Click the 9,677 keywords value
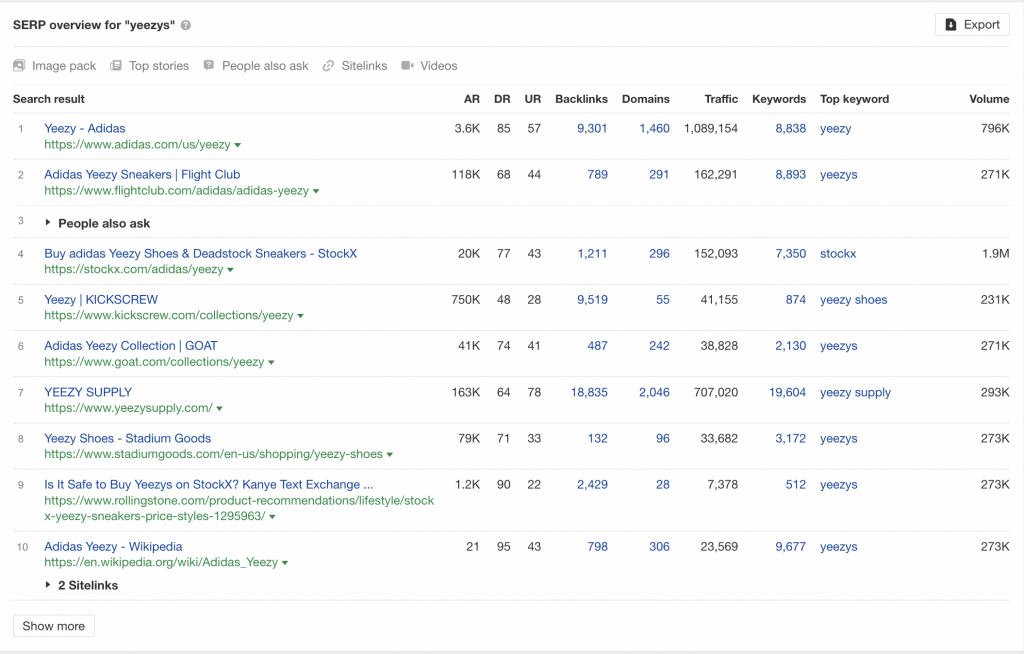This screenshot has height=654, width=1024. point(791,546)
